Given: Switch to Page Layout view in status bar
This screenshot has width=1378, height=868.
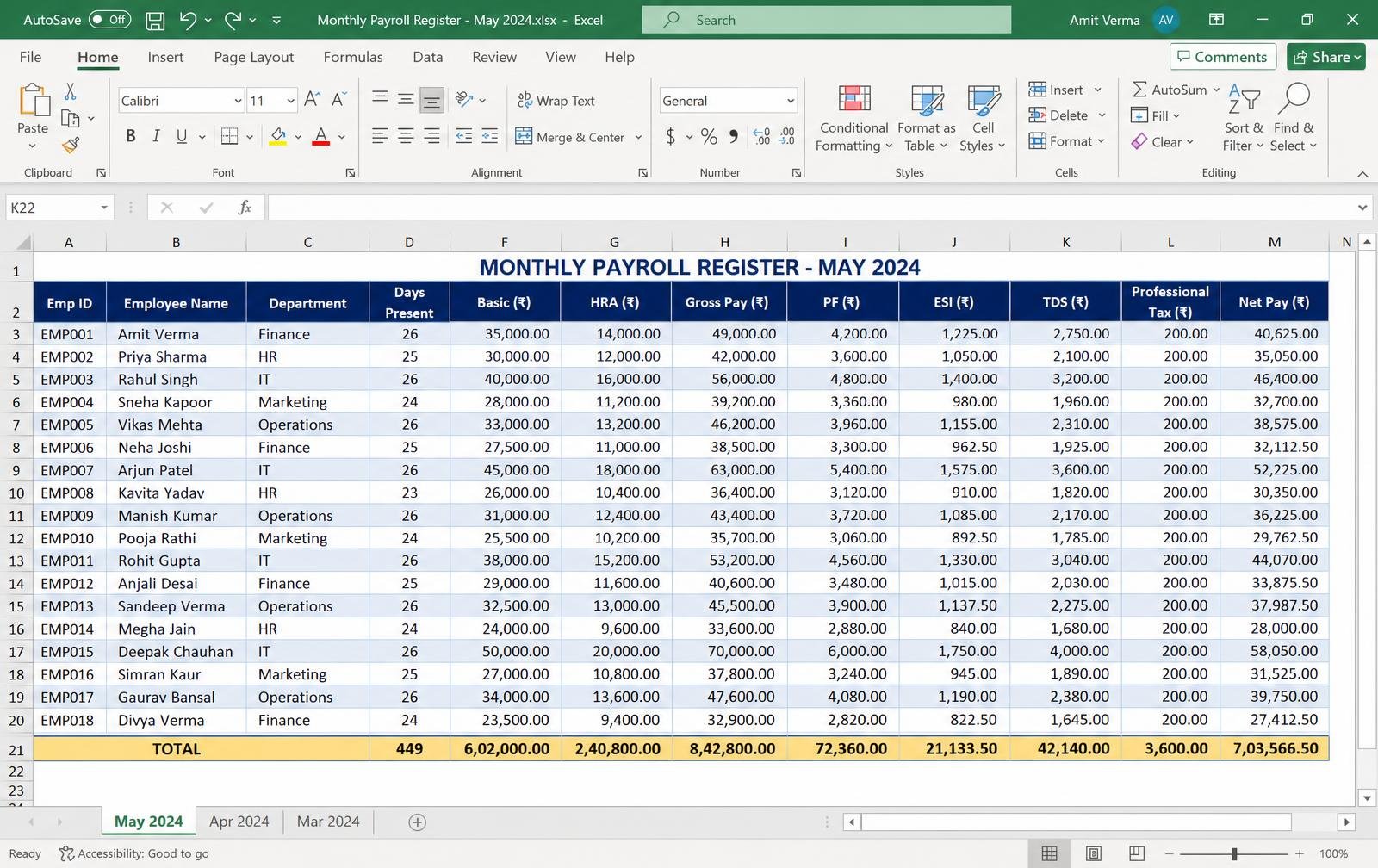Looking at the screenshot, I should pyautogui.click(x=1094, y=853).
